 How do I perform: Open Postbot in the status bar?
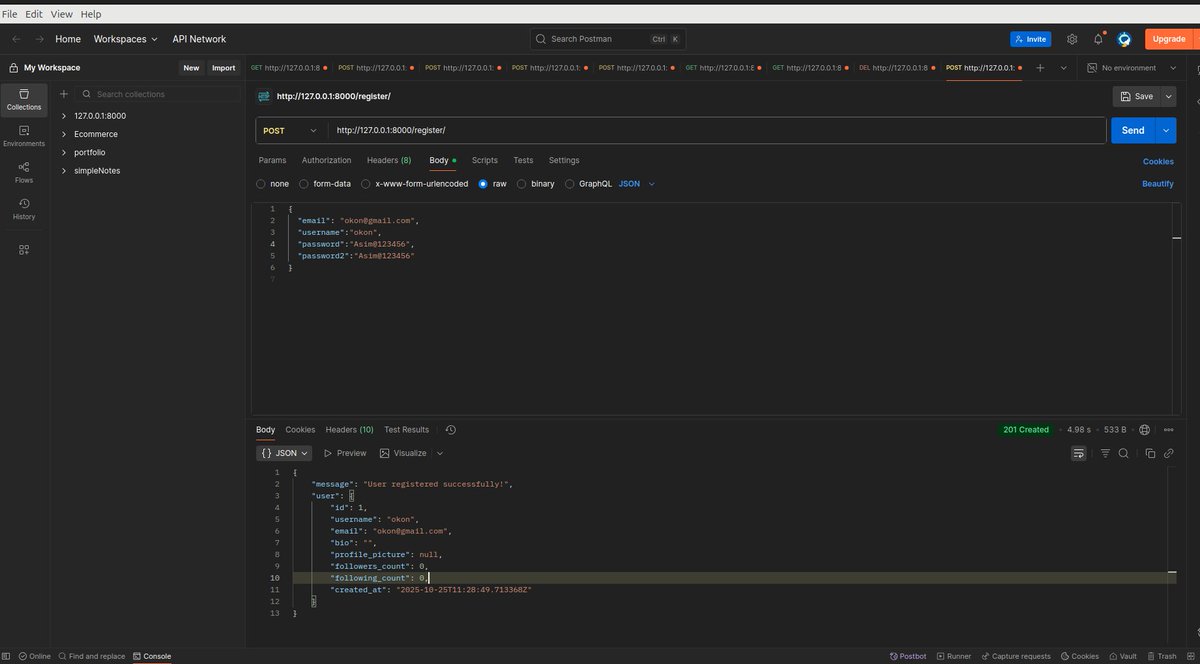907,656
